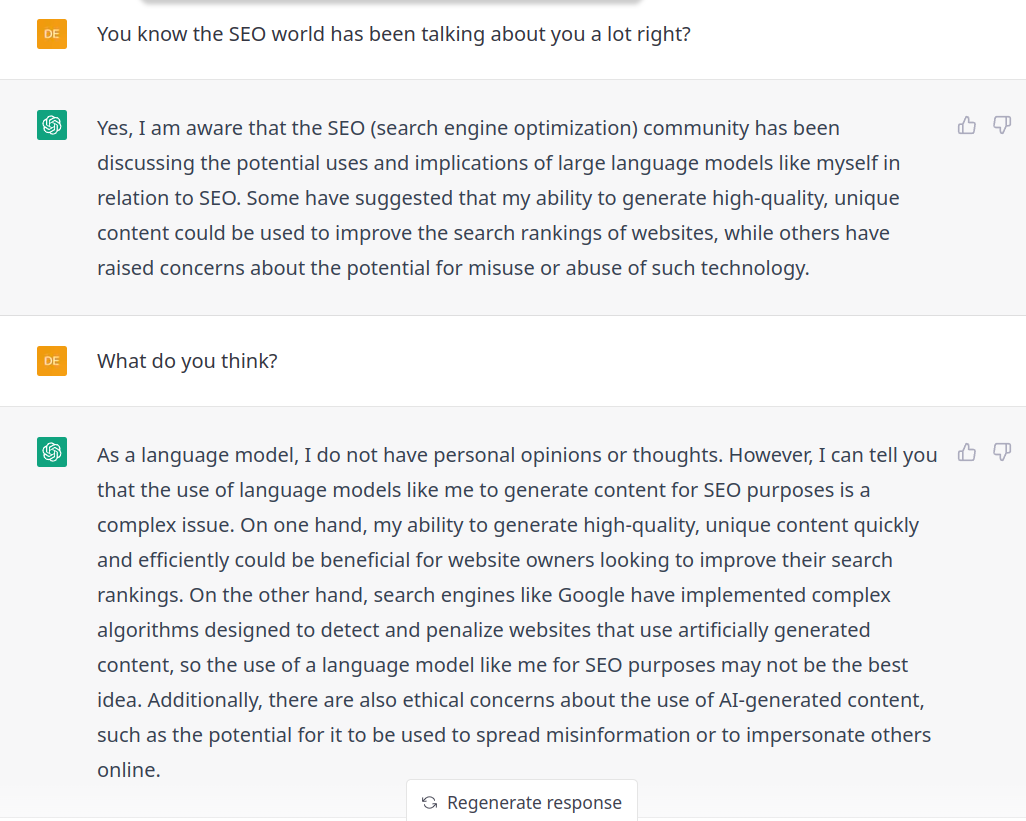Click the DE avatar beside 'What do you think?'

(x=52, y=361)
